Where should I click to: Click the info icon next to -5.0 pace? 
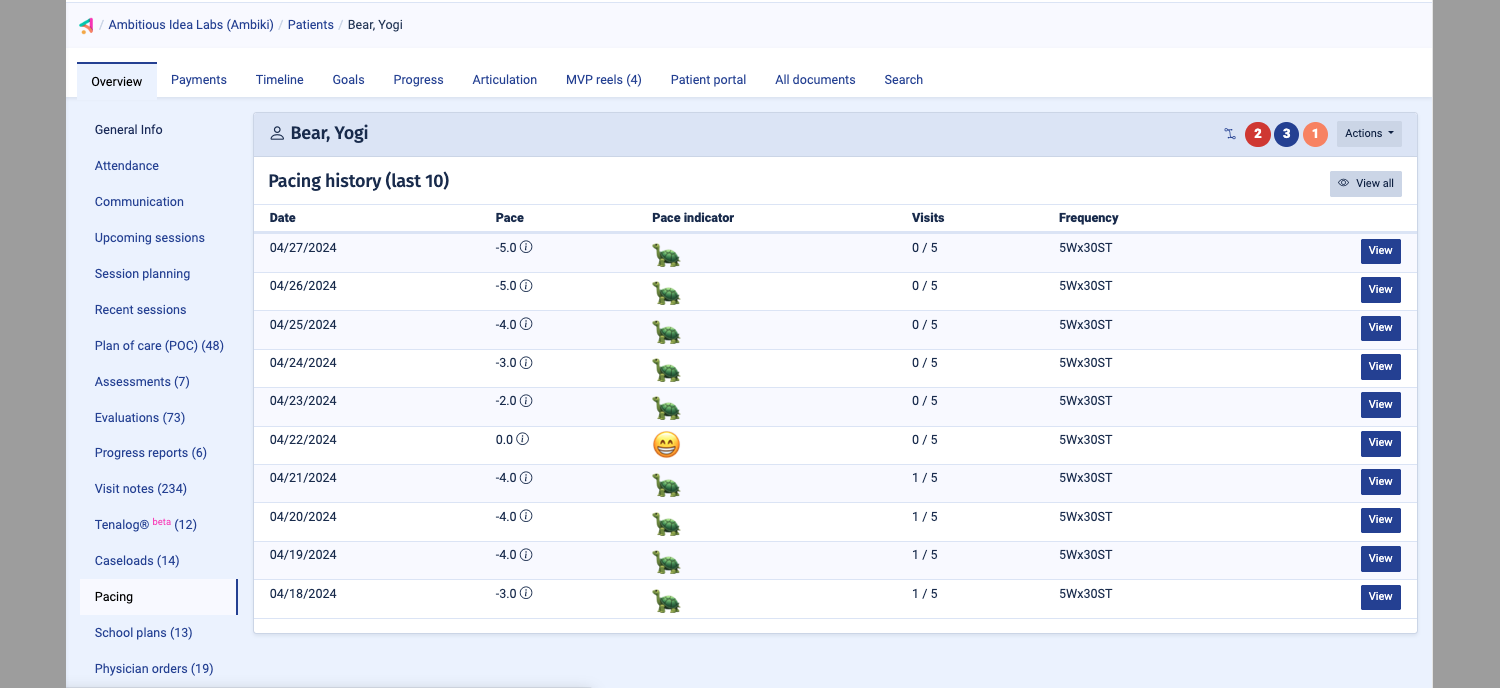click(x=527, y=247)
